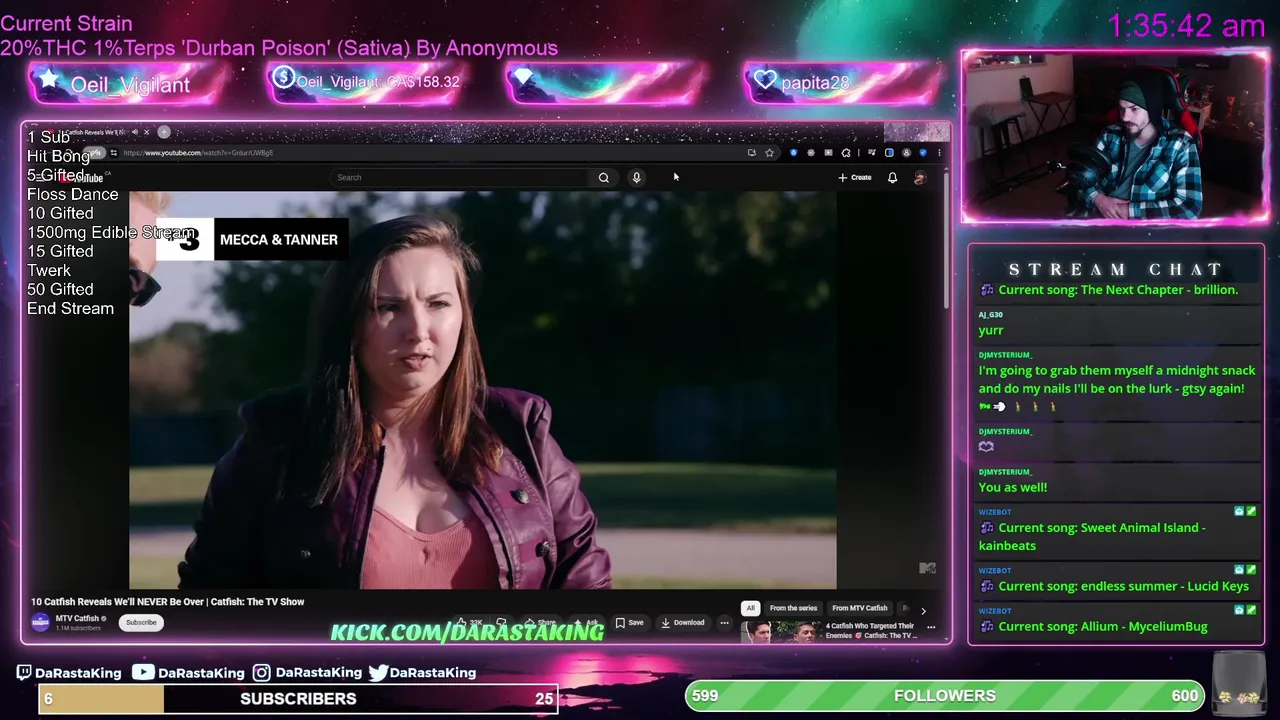Click the papita28 follower alert label
Viewport: 1280px width, 720px height.
pos(814,83)
